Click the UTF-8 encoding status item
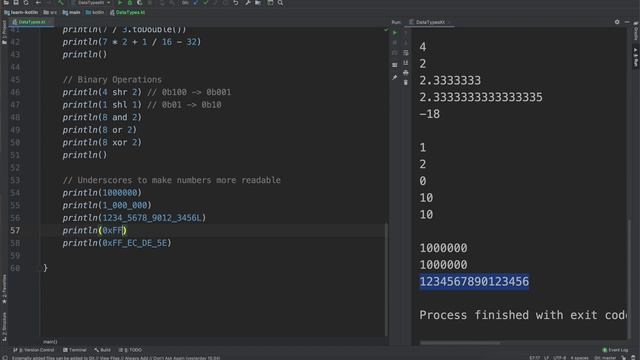The height and width of the screenshot is (360, 640). pyautogui.click(x=560, y=358)
